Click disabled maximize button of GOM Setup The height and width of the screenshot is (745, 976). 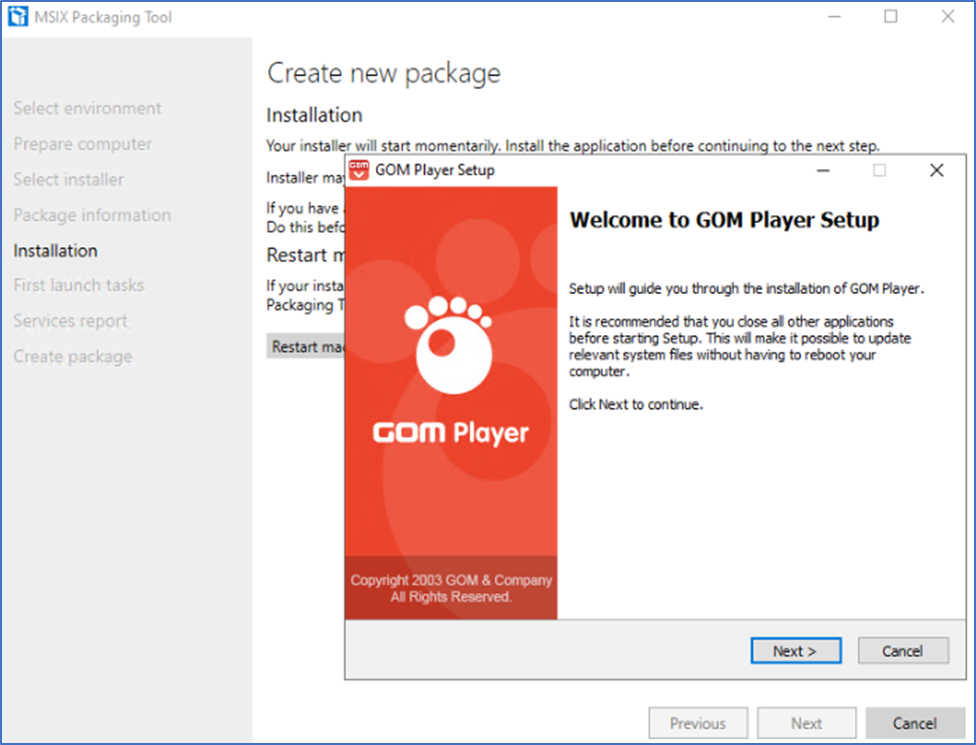[x=879, y=170]
